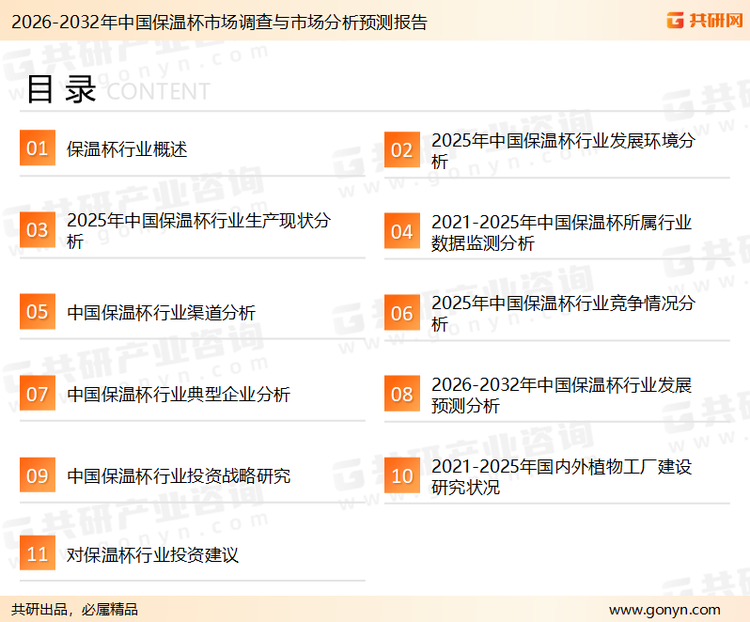
Task: Select the report title 2026-2032年中国保温杯市场调查与市场分析预测报告
Action: coord(219,22)
